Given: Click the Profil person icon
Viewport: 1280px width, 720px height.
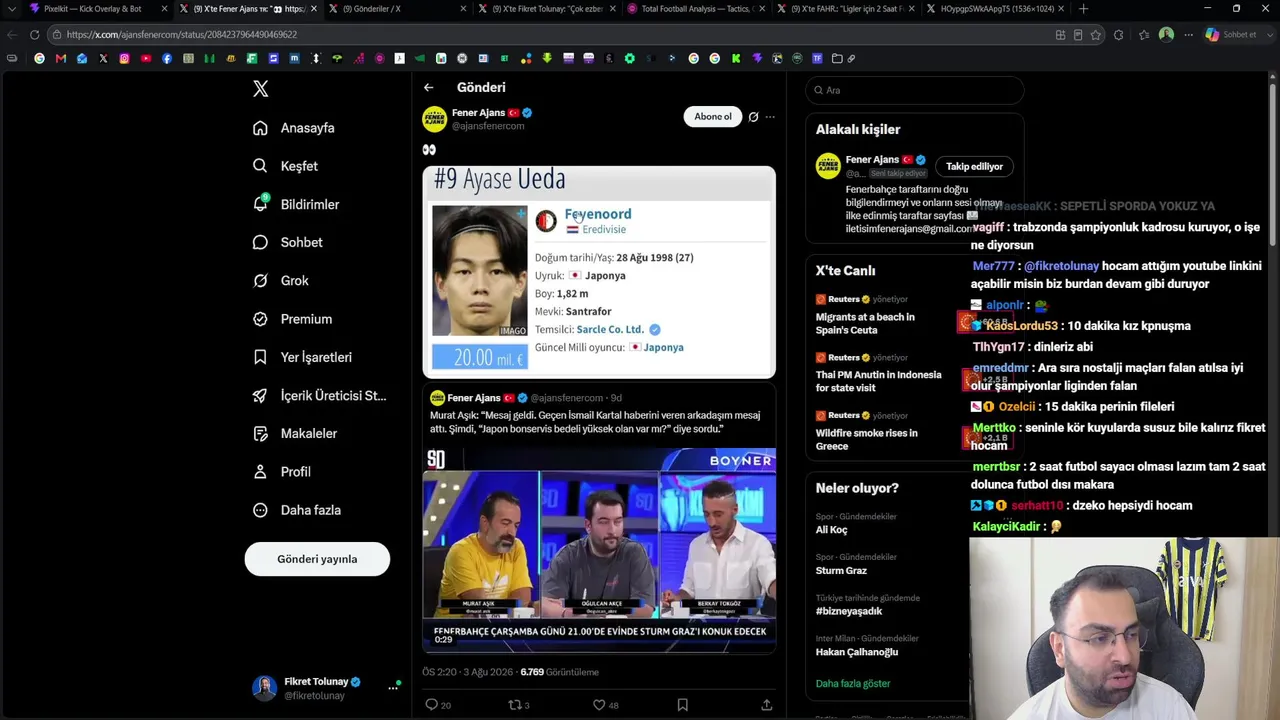Looking at the screenshot, I should pos(260,471).
